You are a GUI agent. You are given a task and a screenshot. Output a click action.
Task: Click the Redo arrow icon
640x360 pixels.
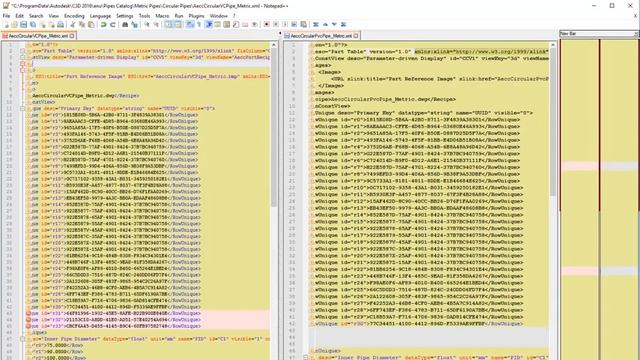pyautogui.click(x=113, y=24)
